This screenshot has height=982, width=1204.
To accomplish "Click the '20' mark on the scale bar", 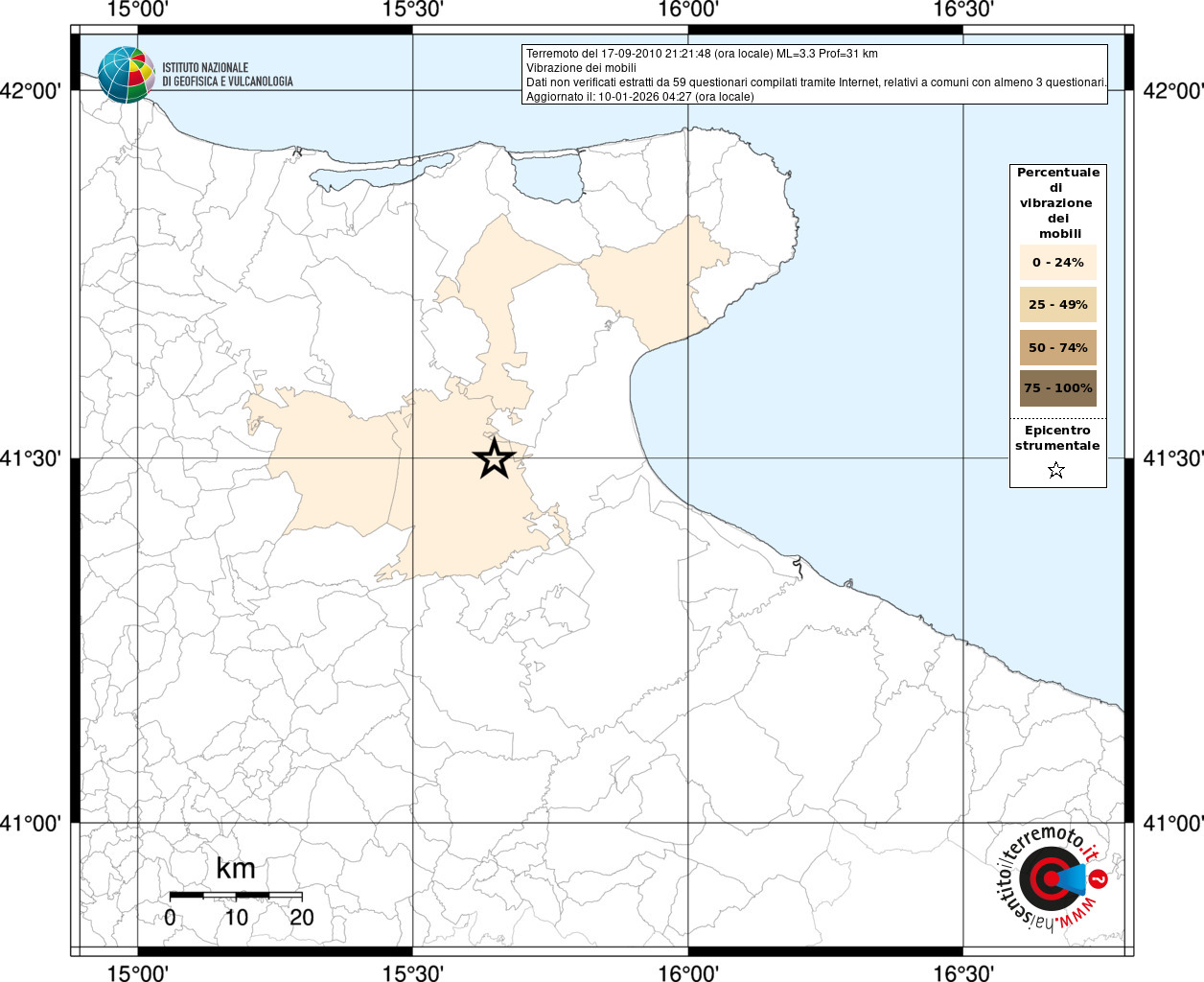I will click(302, 918).
